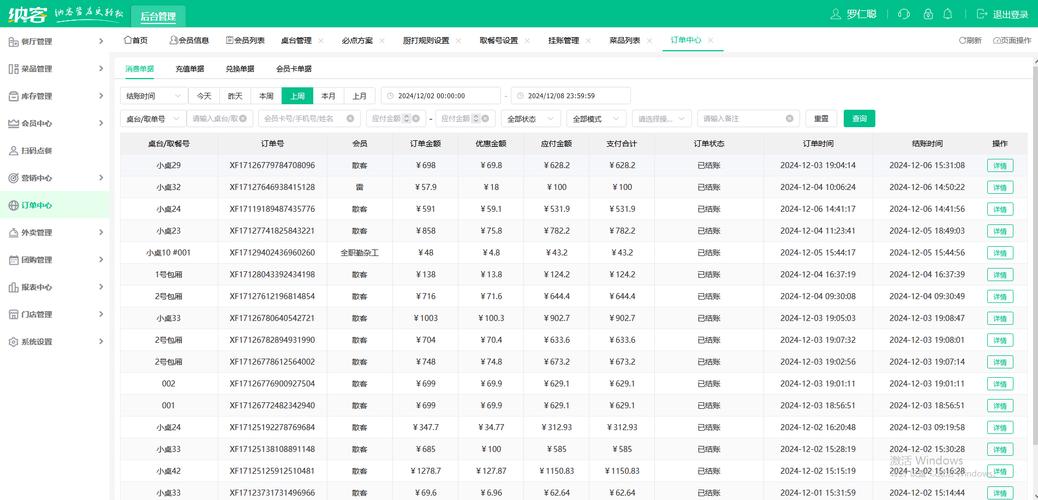Screen dimensions: 1038x500
Task: Click the 退出登录 logout icon
Action: coord(982,14)
